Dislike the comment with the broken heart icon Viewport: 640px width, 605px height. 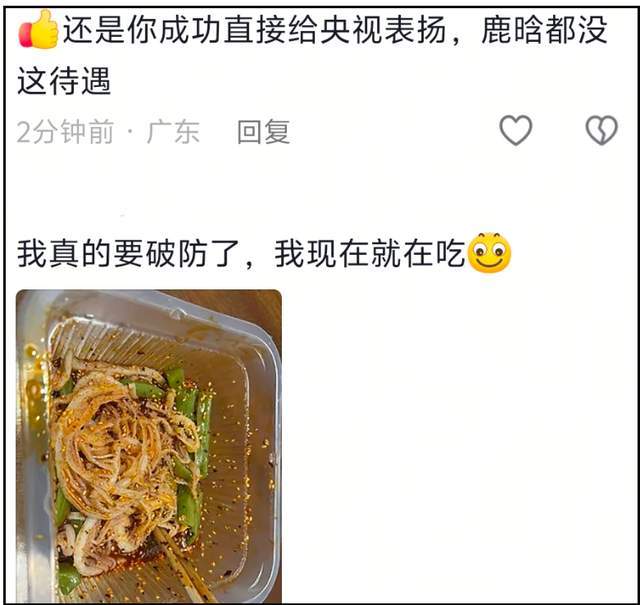[x=602, y=130]
